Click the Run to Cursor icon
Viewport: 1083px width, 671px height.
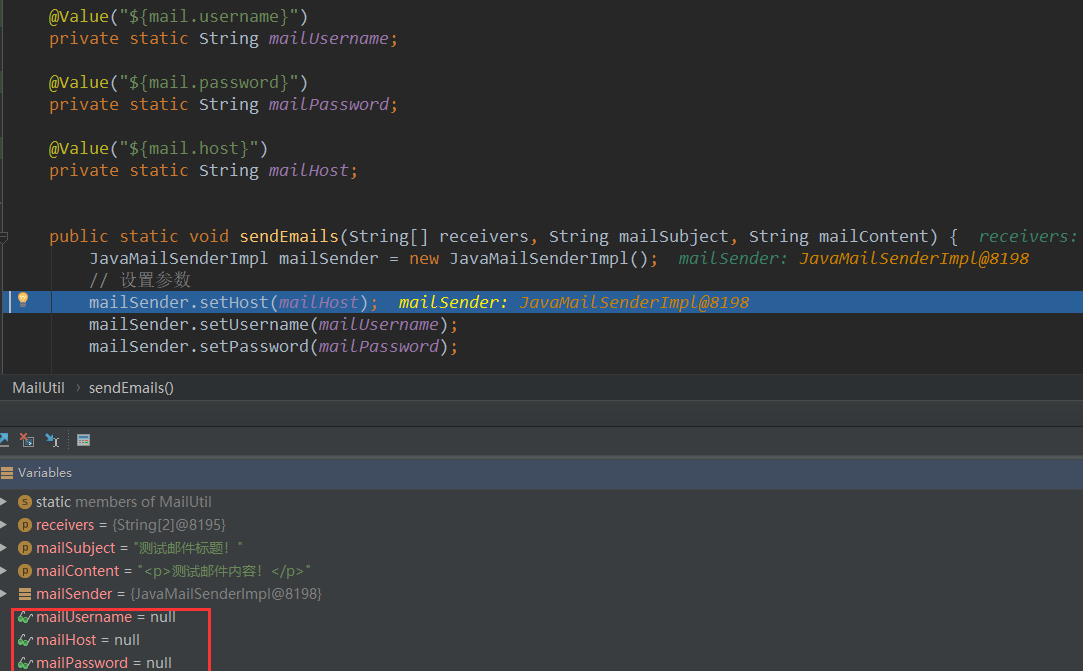[52, 440]
